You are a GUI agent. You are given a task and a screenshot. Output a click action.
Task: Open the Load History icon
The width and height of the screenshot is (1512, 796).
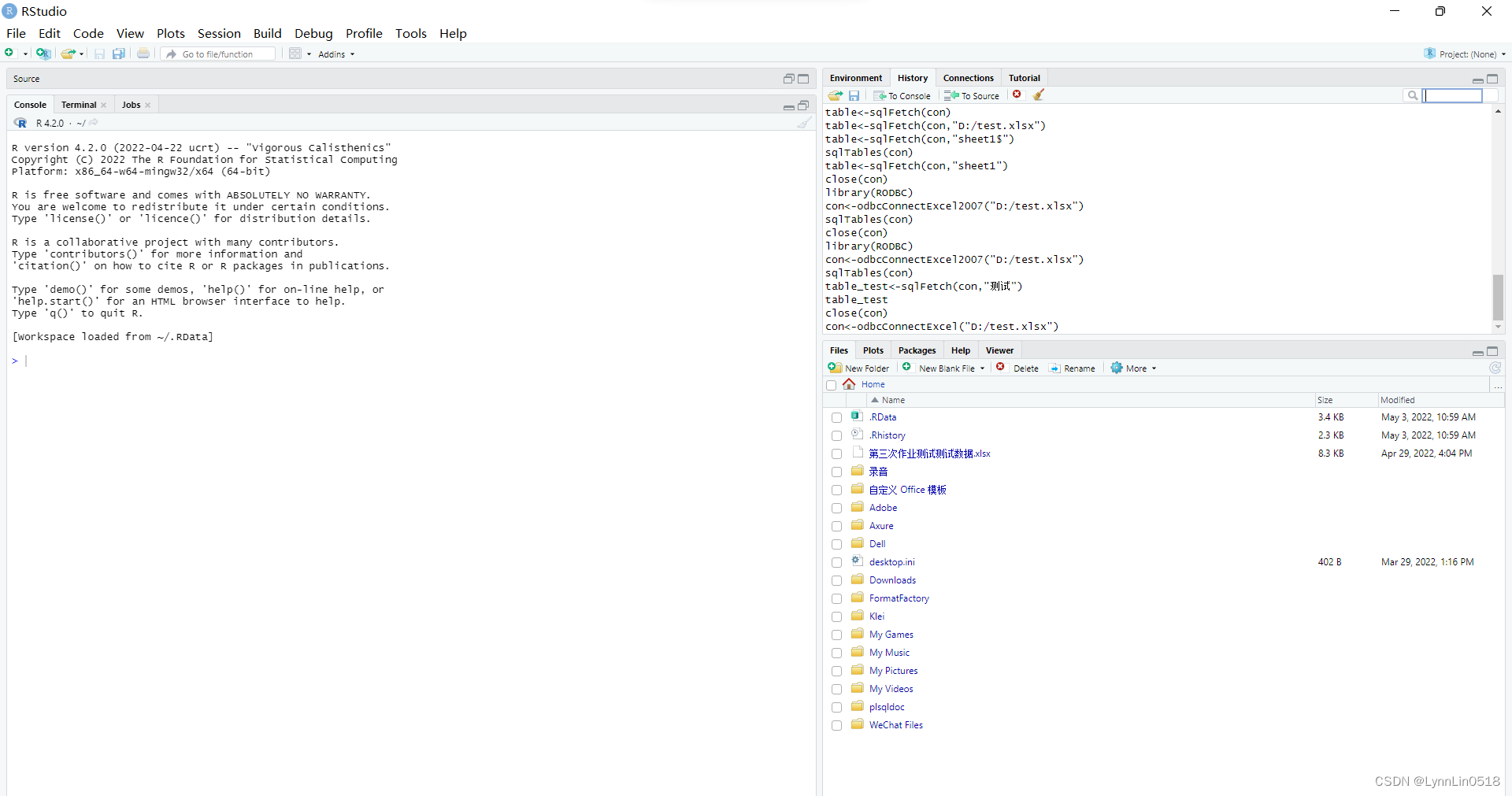tap(835, 95)
